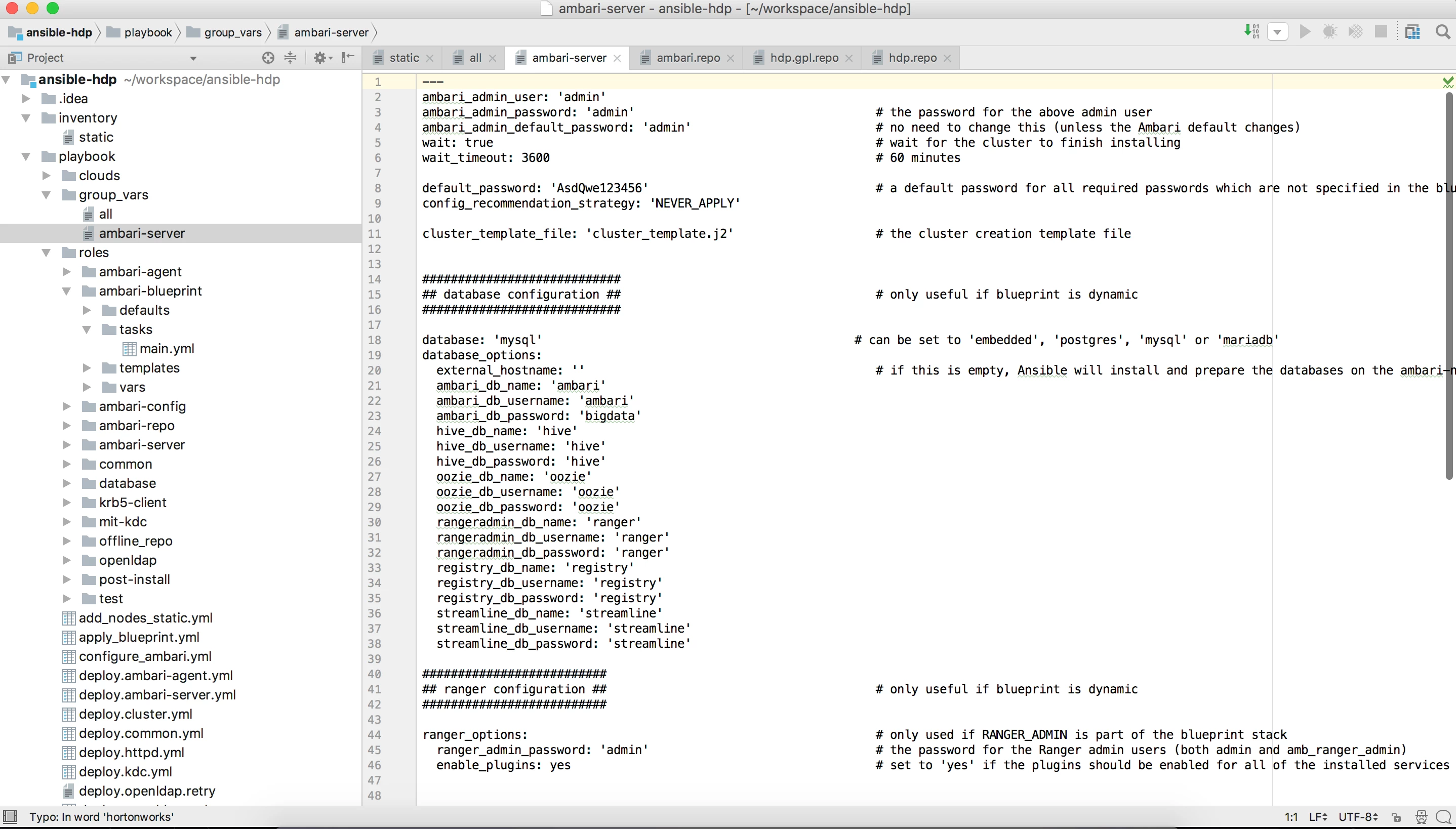Click the Search Everywhere magnifier icon
Image resolution: width=1456 pixels, height=829 pixels.
[1443, 32]
